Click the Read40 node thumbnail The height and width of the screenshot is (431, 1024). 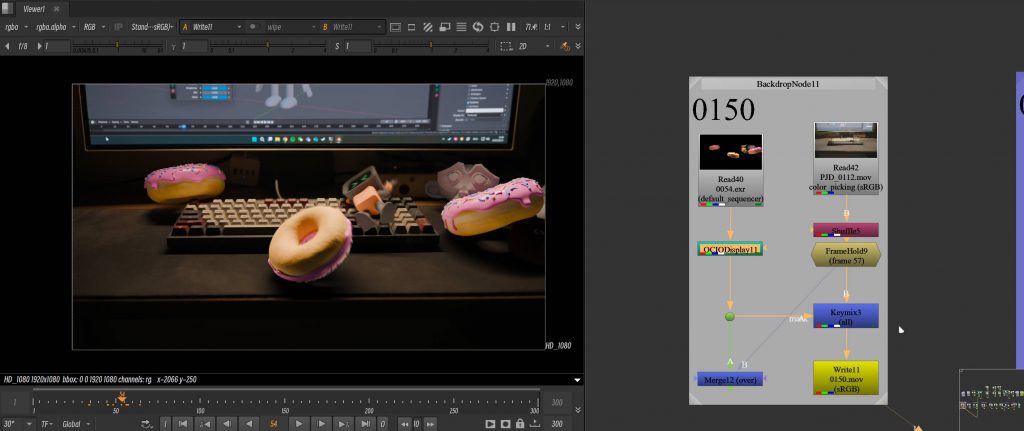[730, 153]
